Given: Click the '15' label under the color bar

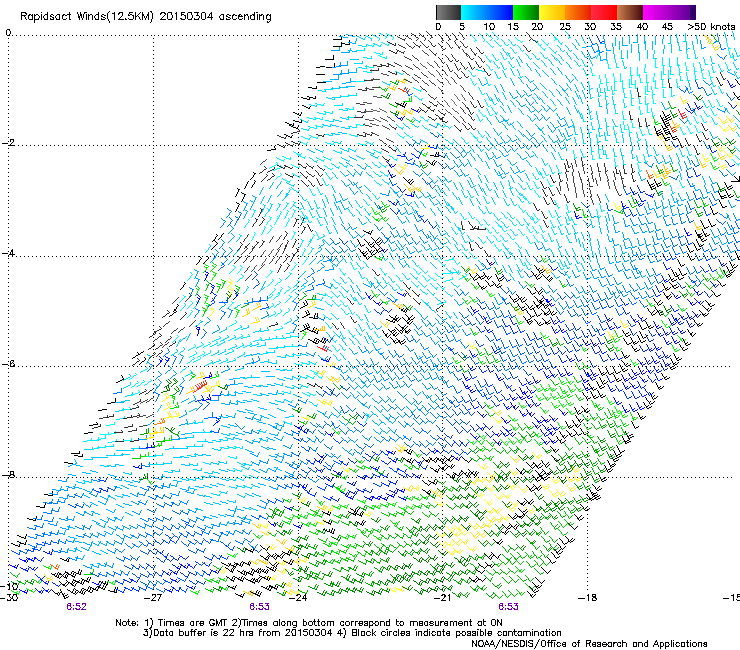Looking at the screenshot, I should (x=513, y=27).
